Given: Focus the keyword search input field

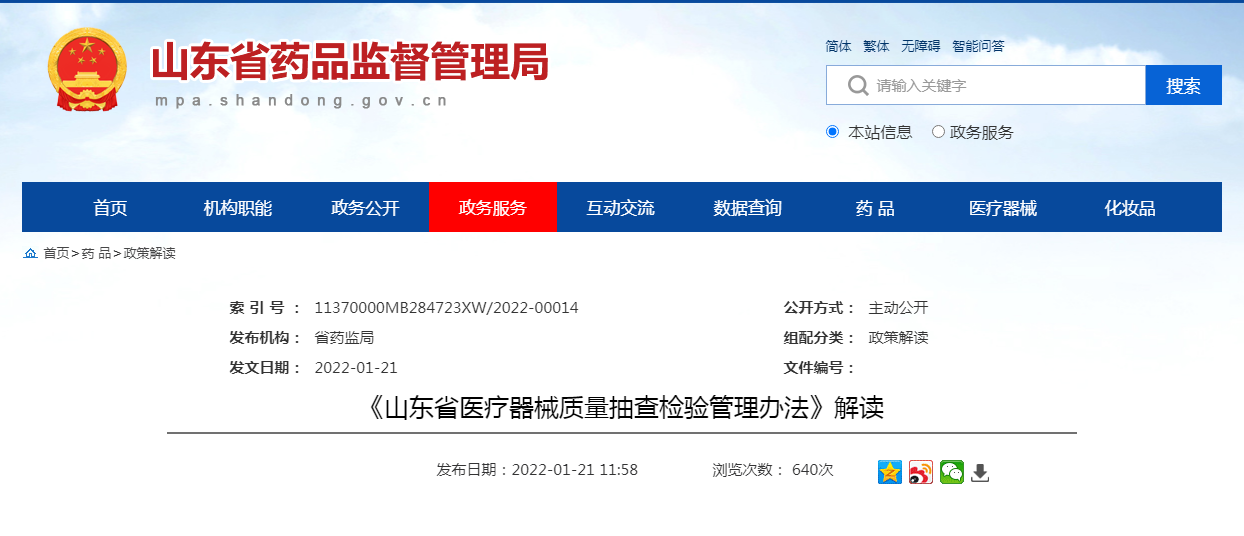Looking at the screenshot, I should coord(1000,86).
